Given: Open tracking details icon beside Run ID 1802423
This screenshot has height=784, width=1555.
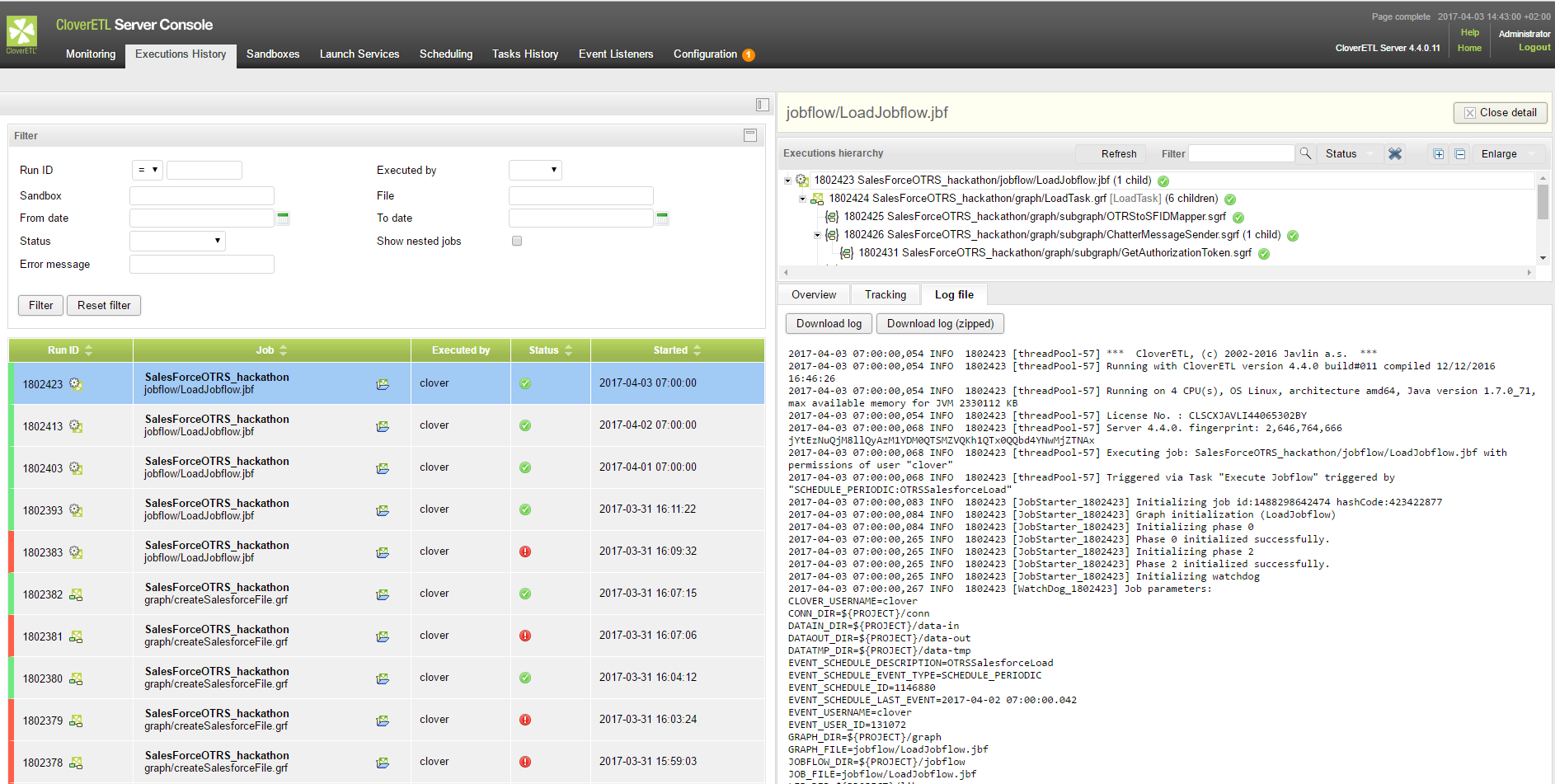Looking at the screenshot, I should pos(76,384).
